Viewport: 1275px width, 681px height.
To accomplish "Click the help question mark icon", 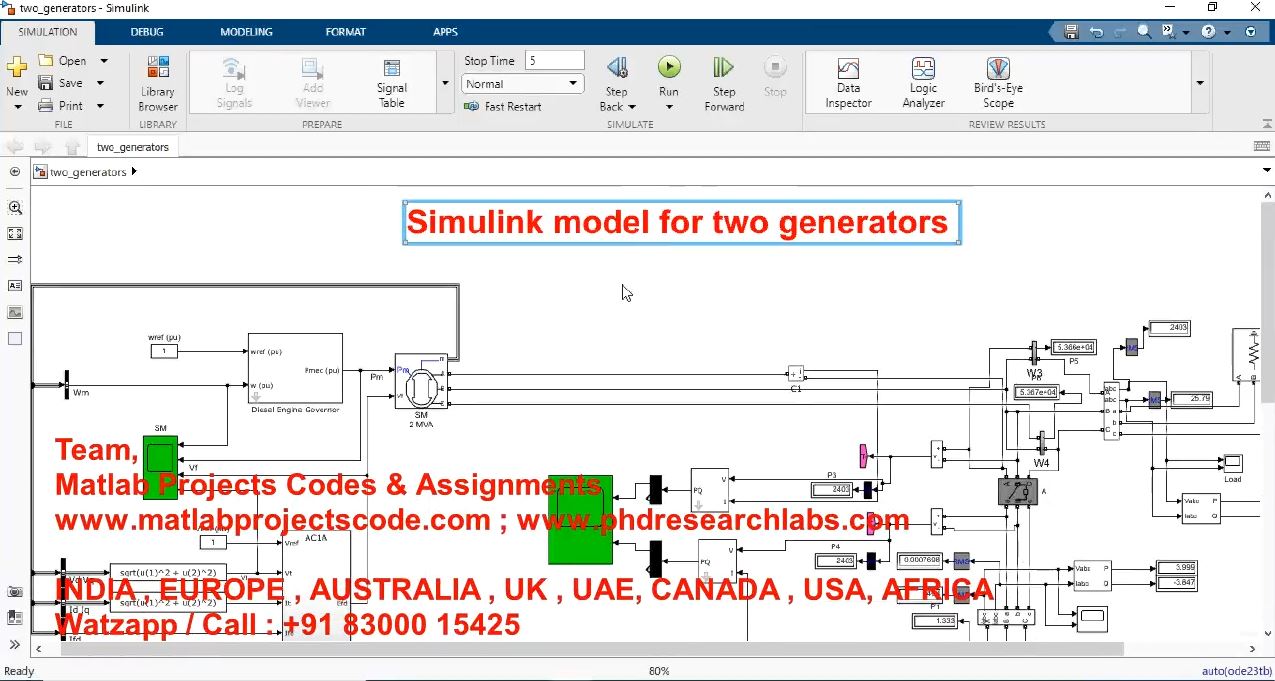I will (1209, 32).
